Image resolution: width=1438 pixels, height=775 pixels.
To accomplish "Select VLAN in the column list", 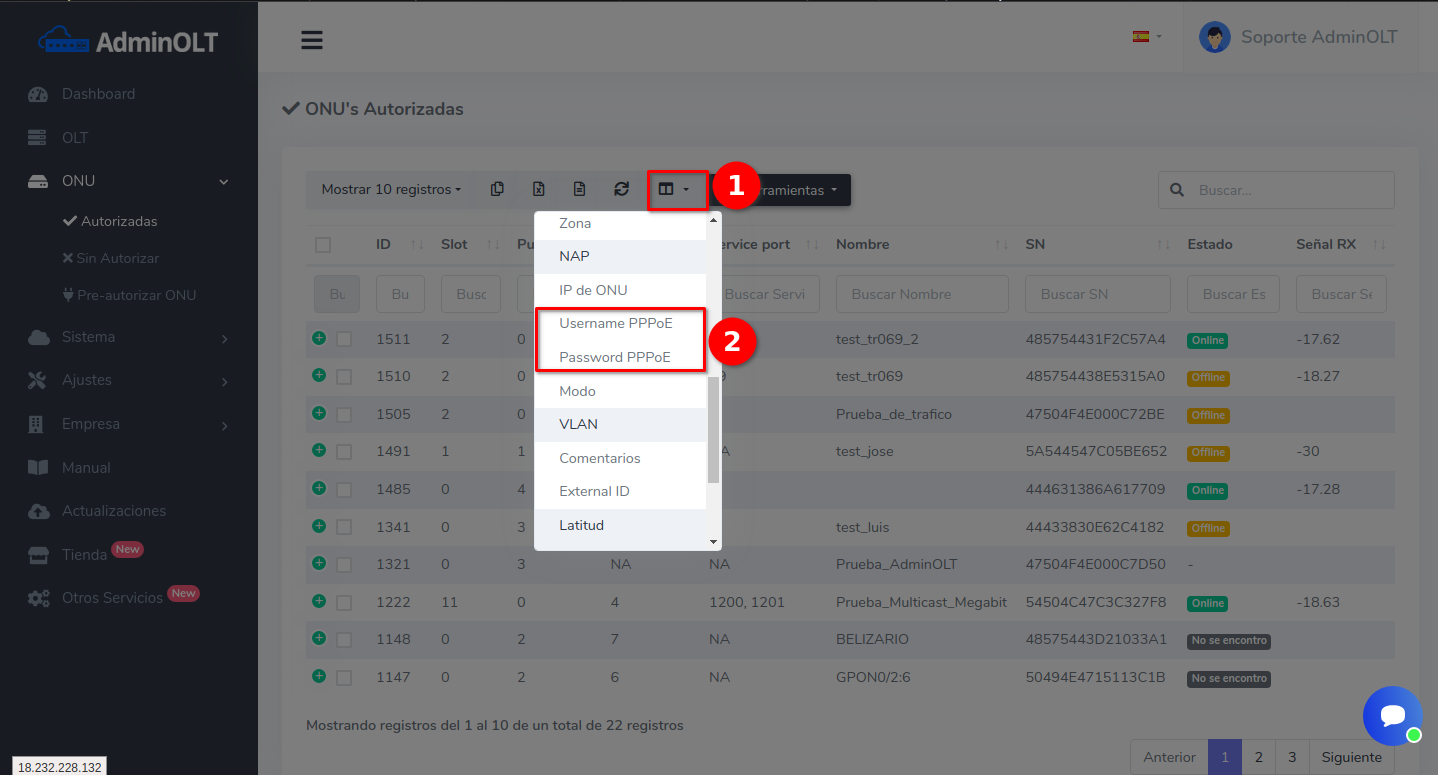I will coord(579,424).
